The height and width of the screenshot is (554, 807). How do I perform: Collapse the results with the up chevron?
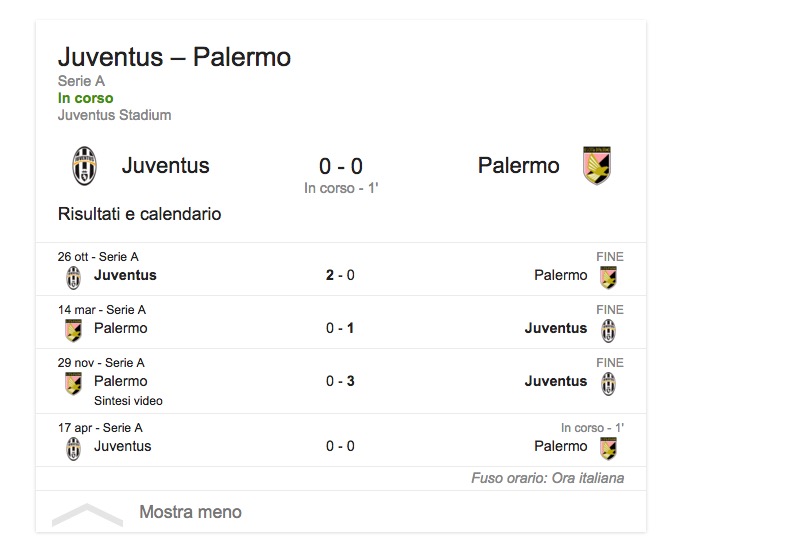click(x=87, y=514)
